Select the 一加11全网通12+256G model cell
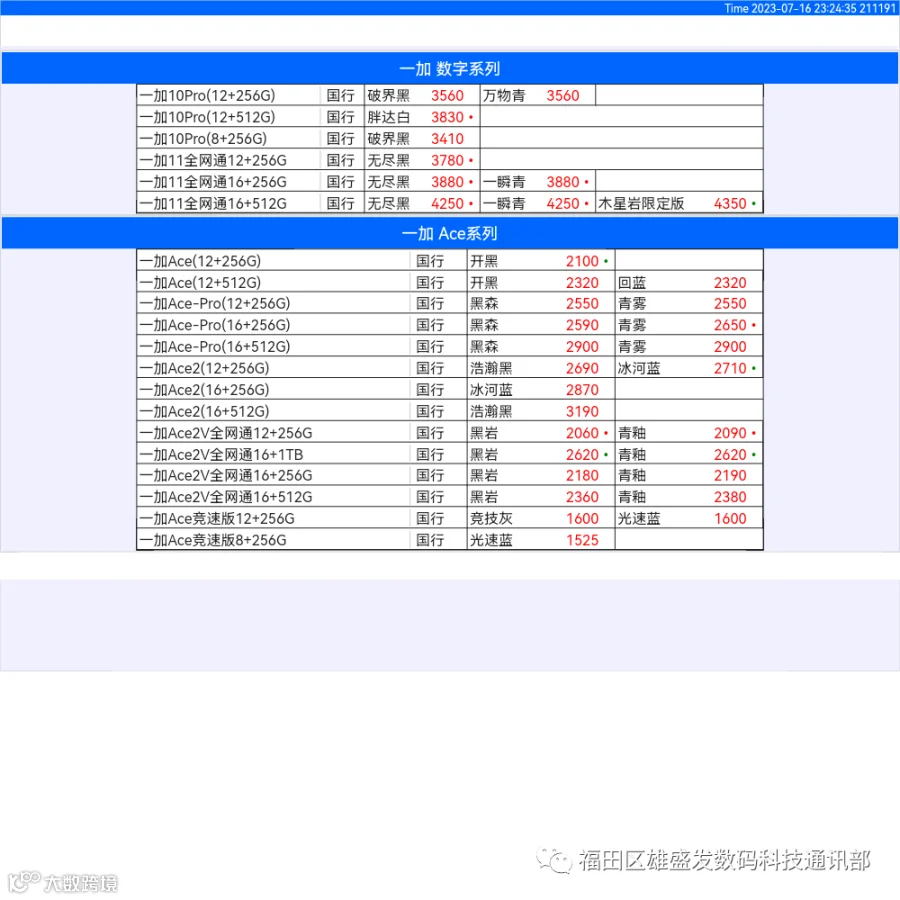Viewport: 900px width, 900px height. pos(228,160)
